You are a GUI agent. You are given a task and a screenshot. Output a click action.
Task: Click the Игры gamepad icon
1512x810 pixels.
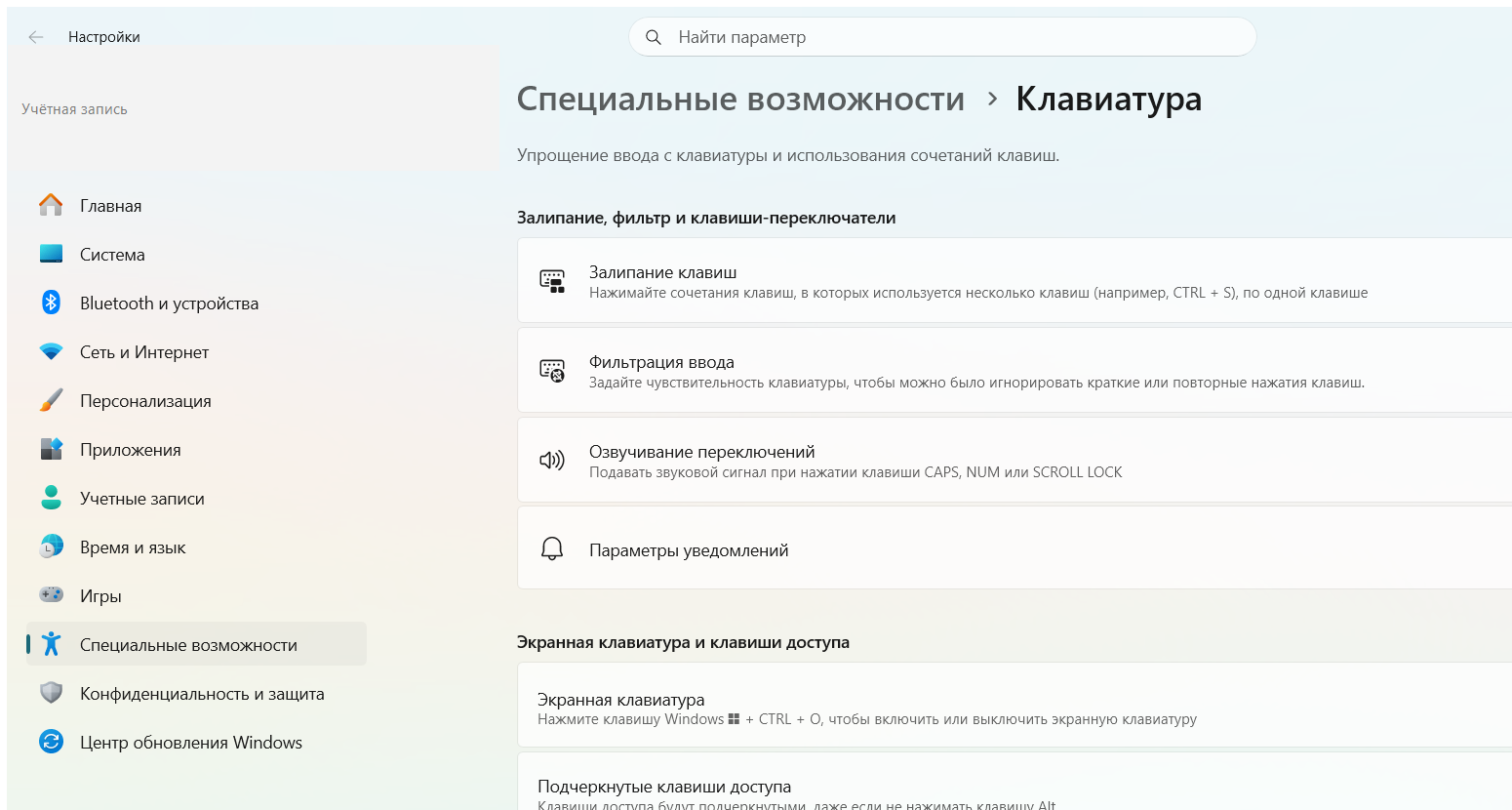point(51,594)
